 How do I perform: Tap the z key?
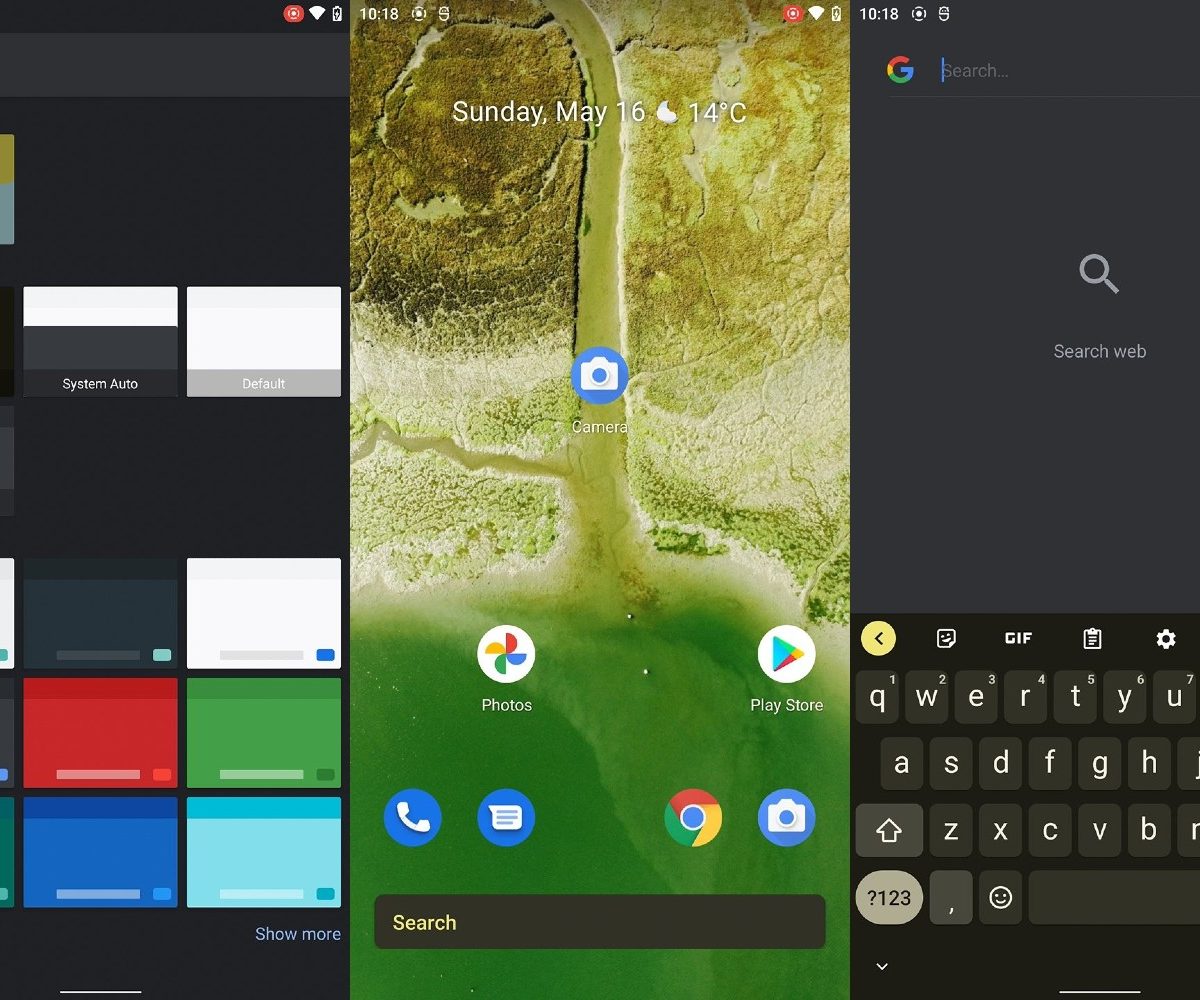tap(951, 831)
